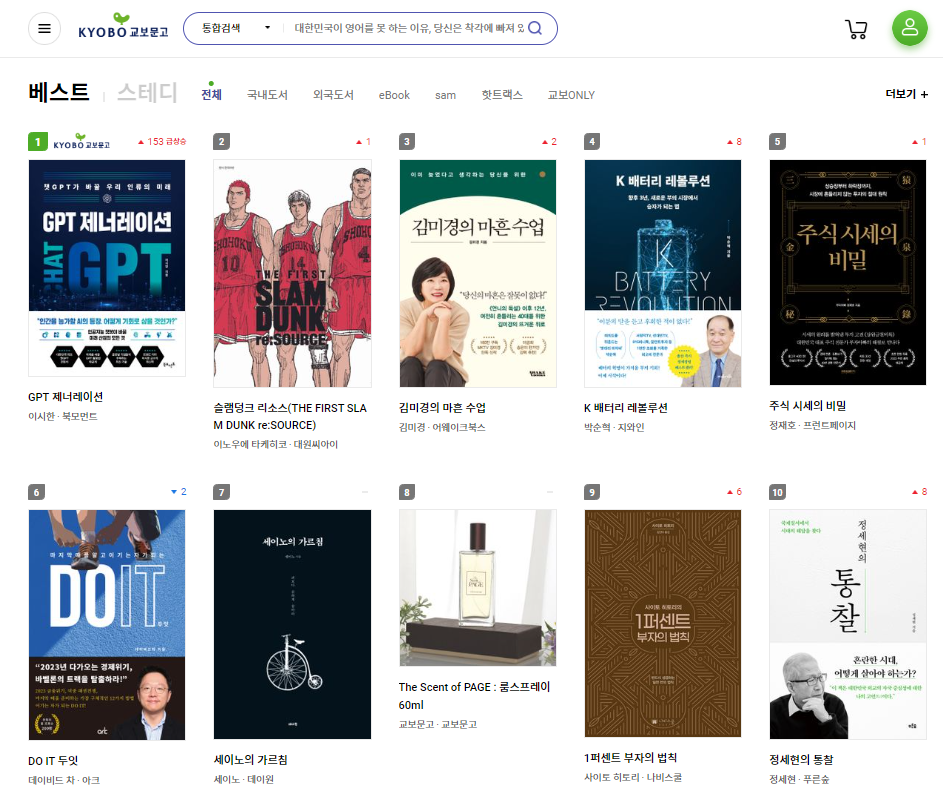Open the 주식 시세의 비밀 book cover
This screenshot has width=943, height=804.
click(848, 272)
